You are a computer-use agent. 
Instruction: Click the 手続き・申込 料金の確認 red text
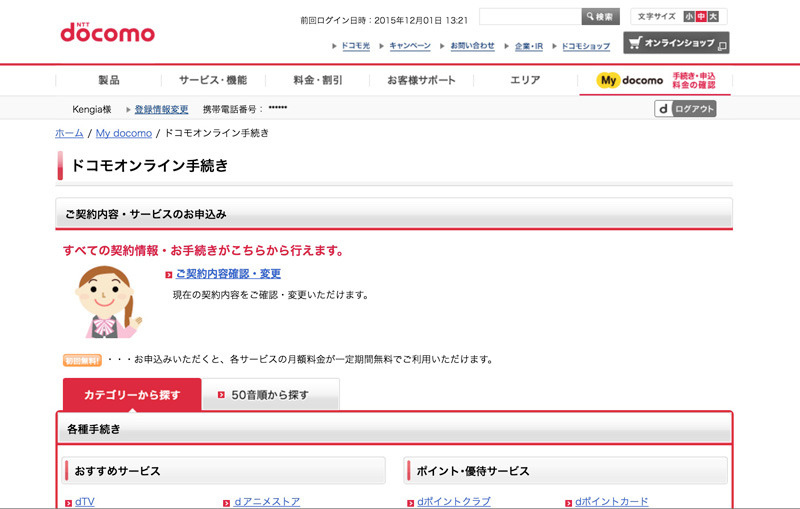(x=694, y=80)
